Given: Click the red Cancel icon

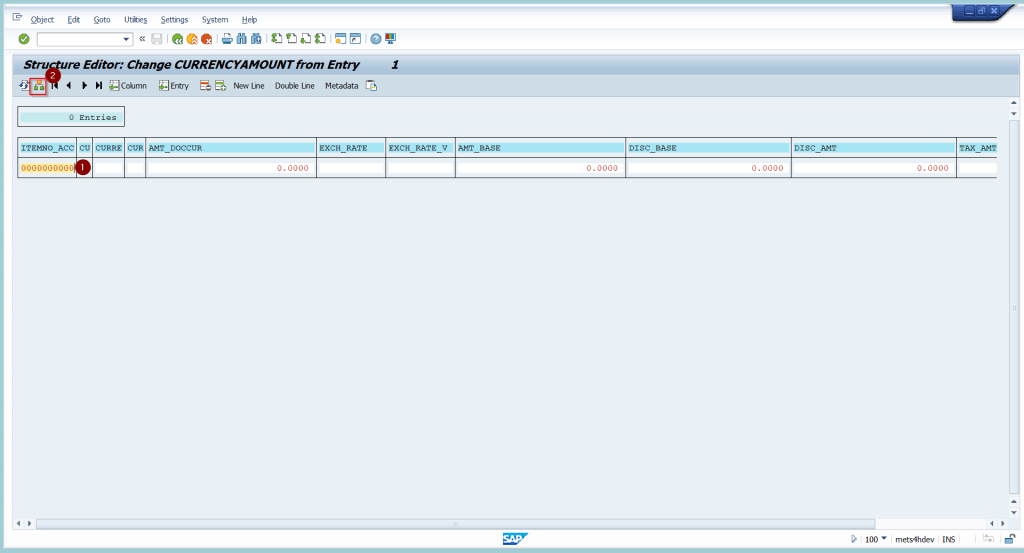Looking at the screenshot, I should click(206, 39).
